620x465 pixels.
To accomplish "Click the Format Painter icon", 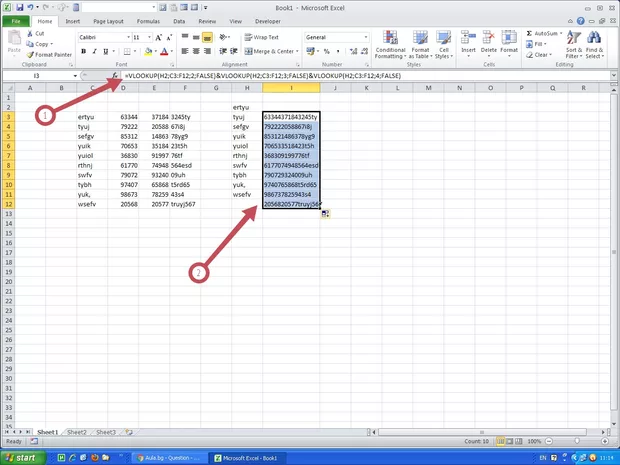I will point(31,54).
